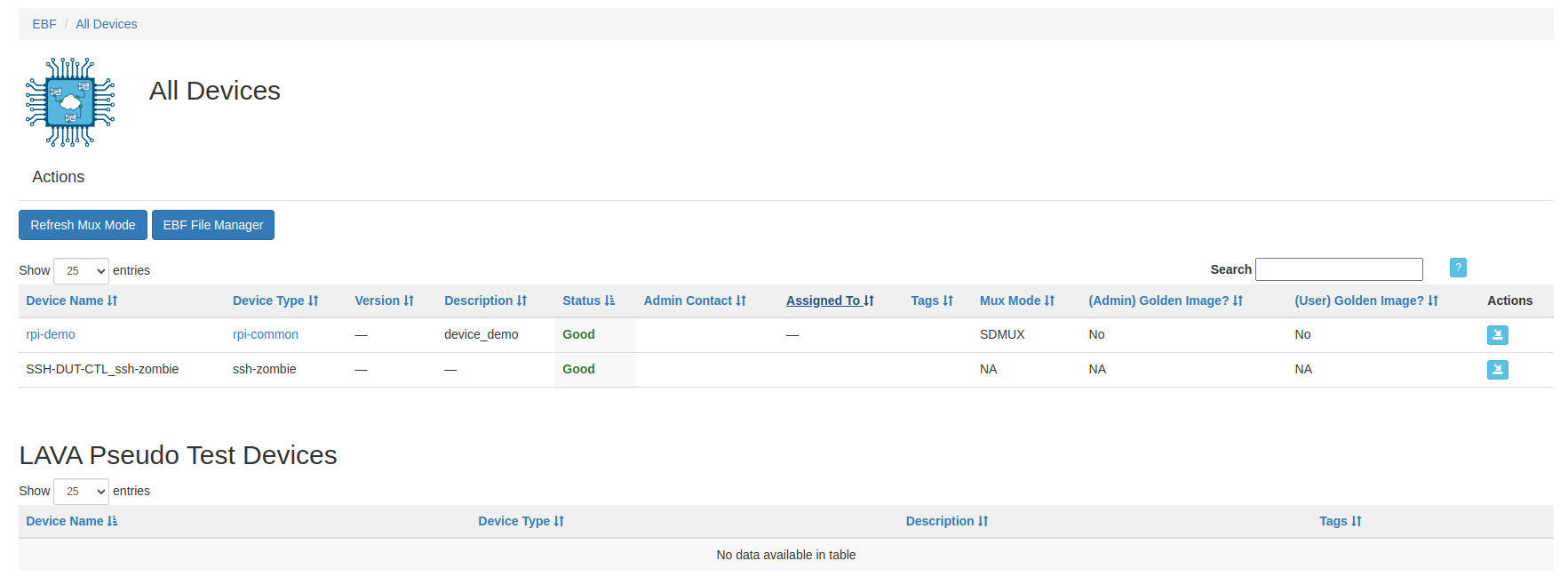The height and width of the screenshot is (585, 1568).
Task: Sort the table by Status column
Action: [589, 301]
